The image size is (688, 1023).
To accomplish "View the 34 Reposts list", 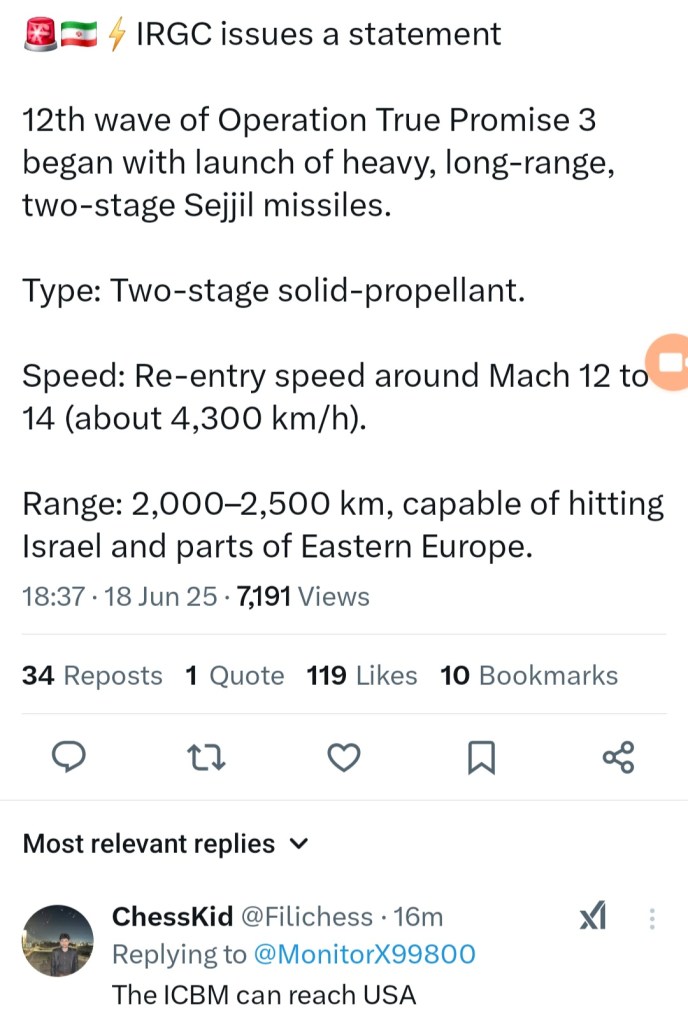I will [x=92, y=676].
